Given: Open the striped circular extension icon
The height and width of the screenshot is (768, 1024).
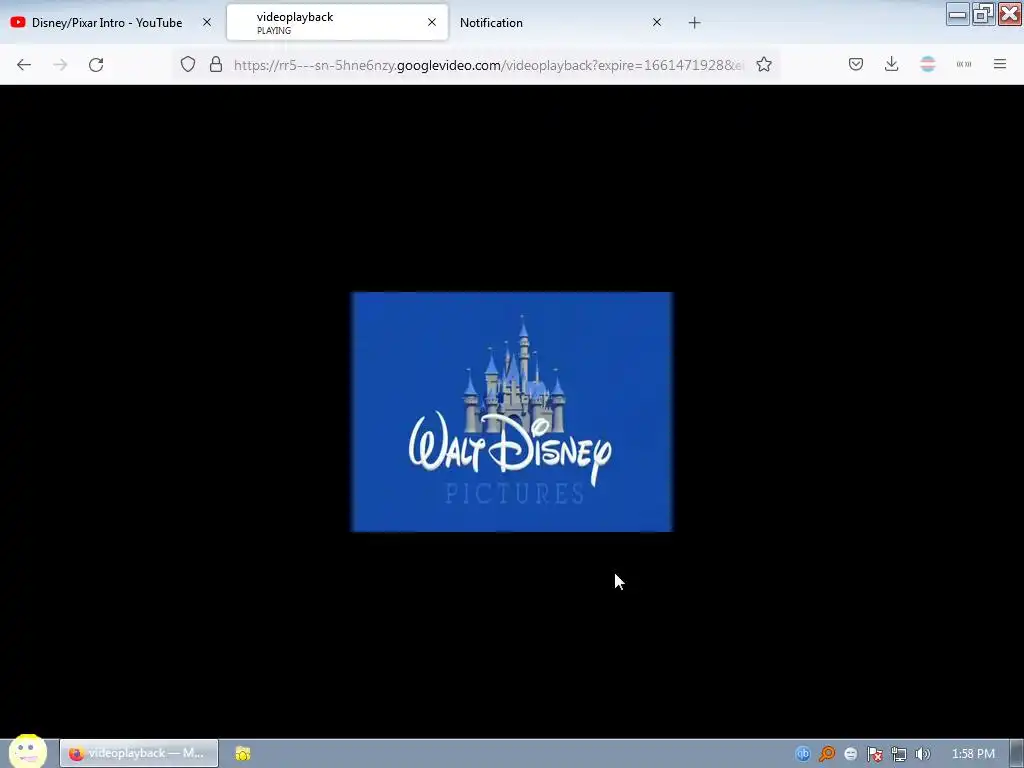Looking at the screenshot, I should 928,64.
